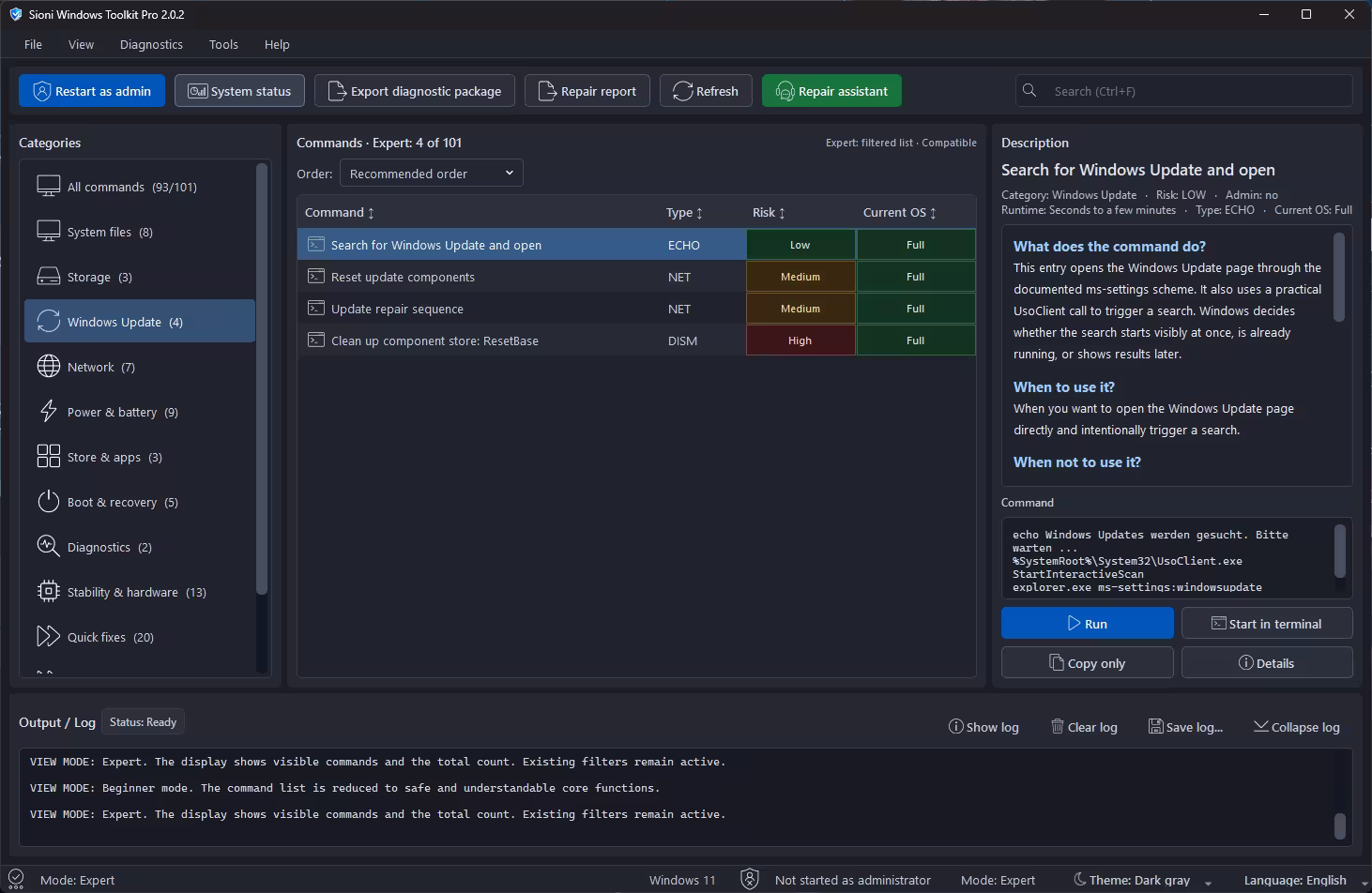Open the View menu
The image size is (1372, 893).
coord(81,44)
